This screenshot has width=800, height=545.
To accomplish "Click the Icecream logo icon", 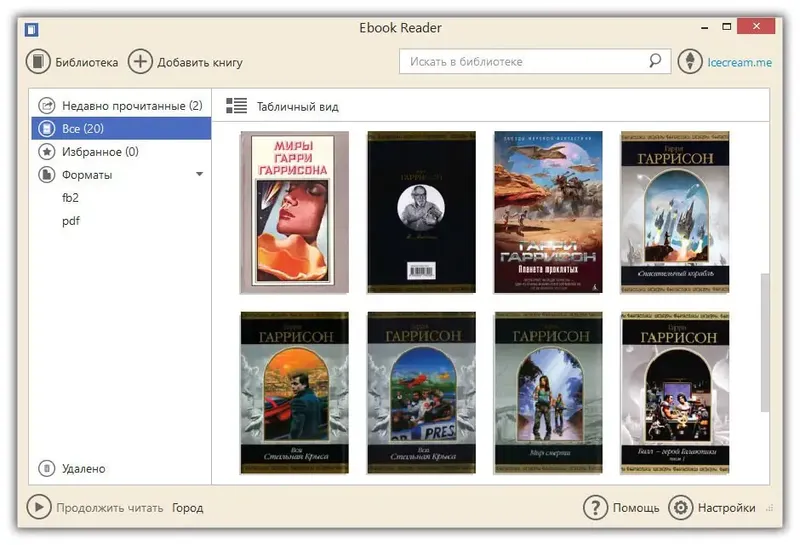I will 690,61.
